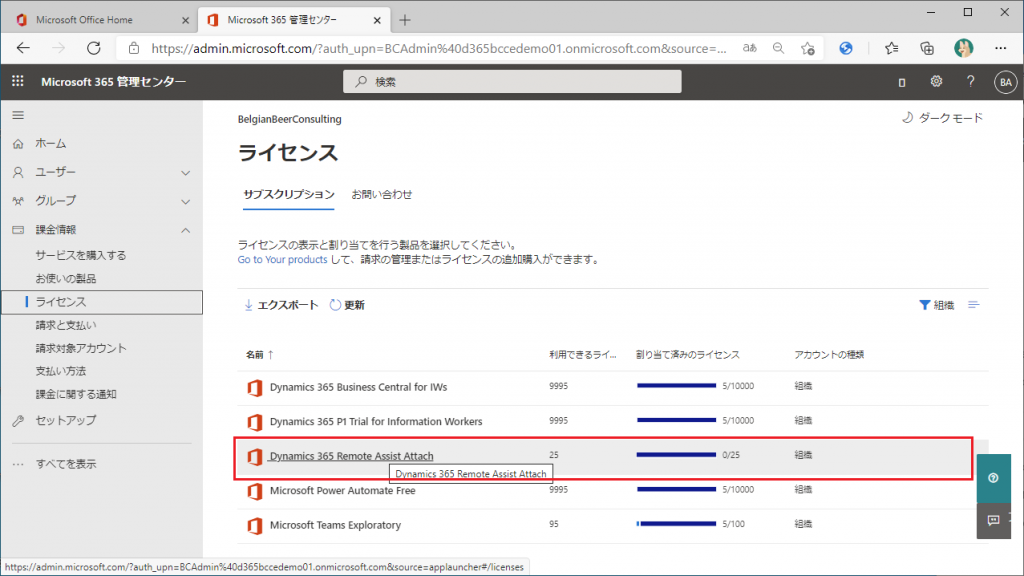Add this page to favorites star
The width and height of the screenshot is (1024, 576).
(808, 48)
